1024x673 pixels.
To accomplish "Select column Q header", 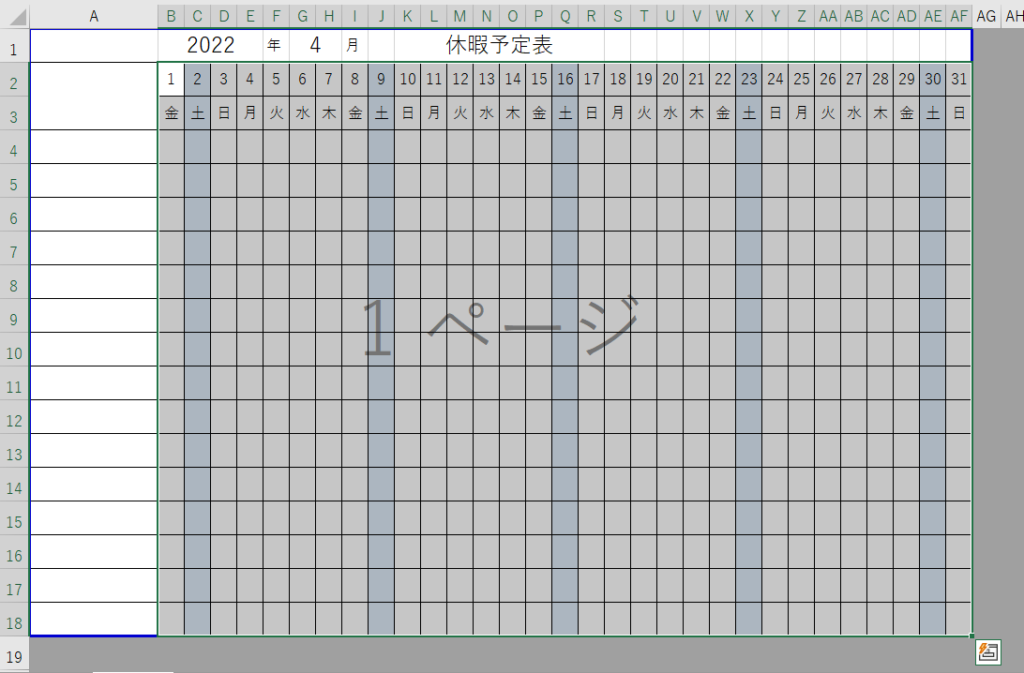I will point(565,15).
